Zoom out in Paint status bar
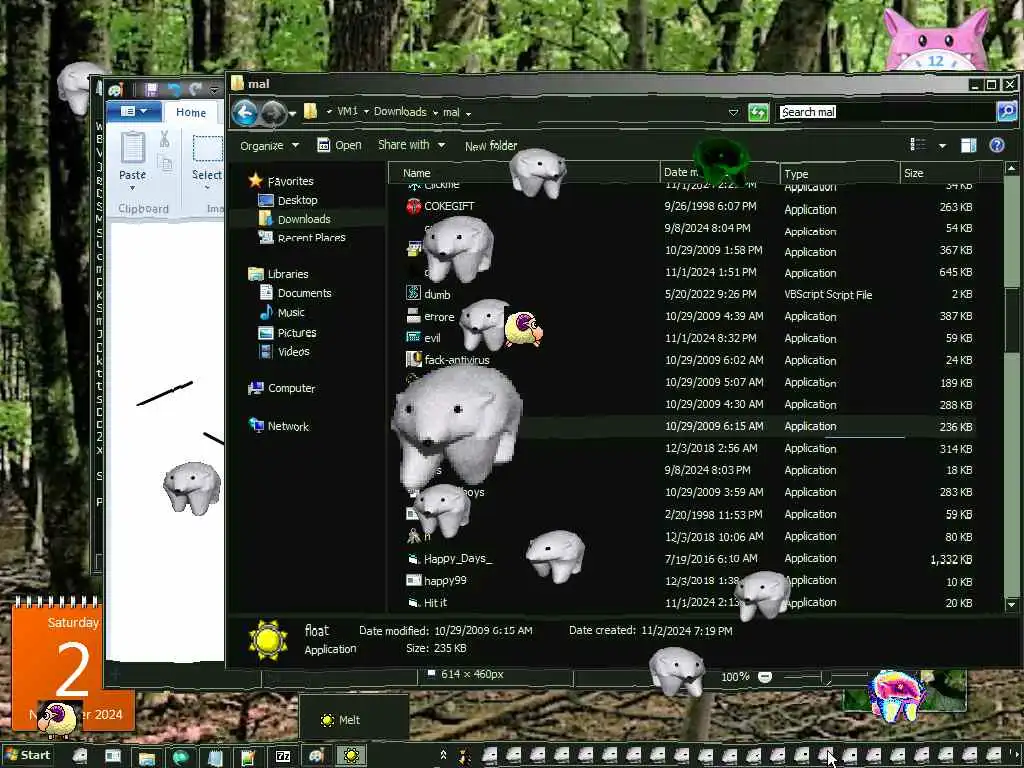The image size is (1024, 768). [765, 677]
